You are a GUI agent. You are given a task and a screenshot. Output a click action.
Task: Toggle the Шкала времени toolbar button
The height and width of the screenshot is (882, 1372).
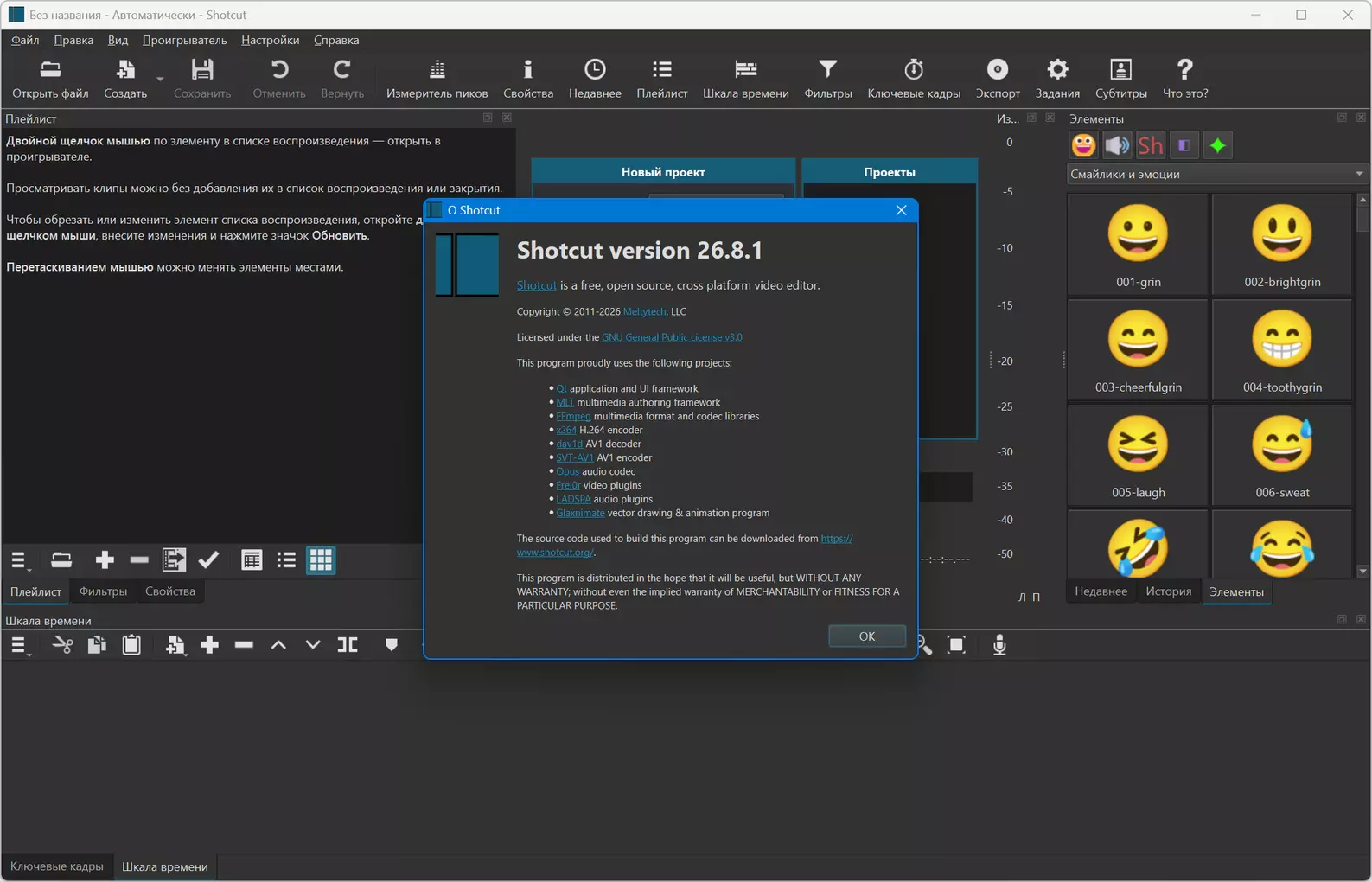745,78
